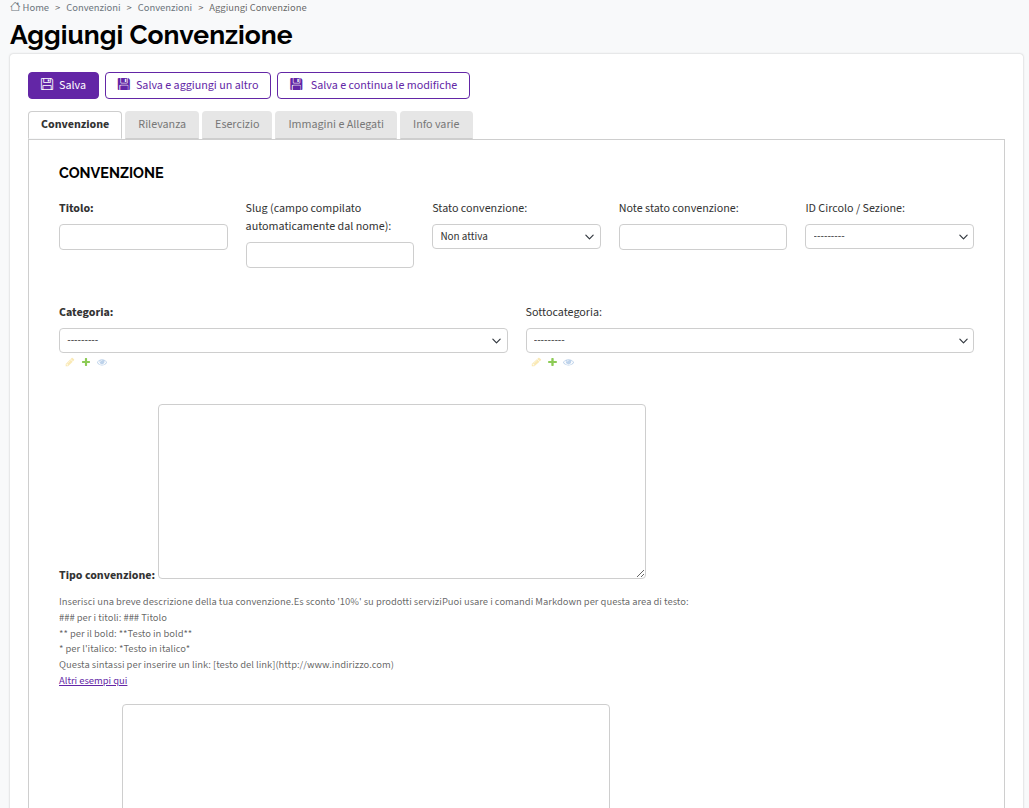The image size is (1029, 808).
Task: Click the Salva button
Action: pos(63,85)
